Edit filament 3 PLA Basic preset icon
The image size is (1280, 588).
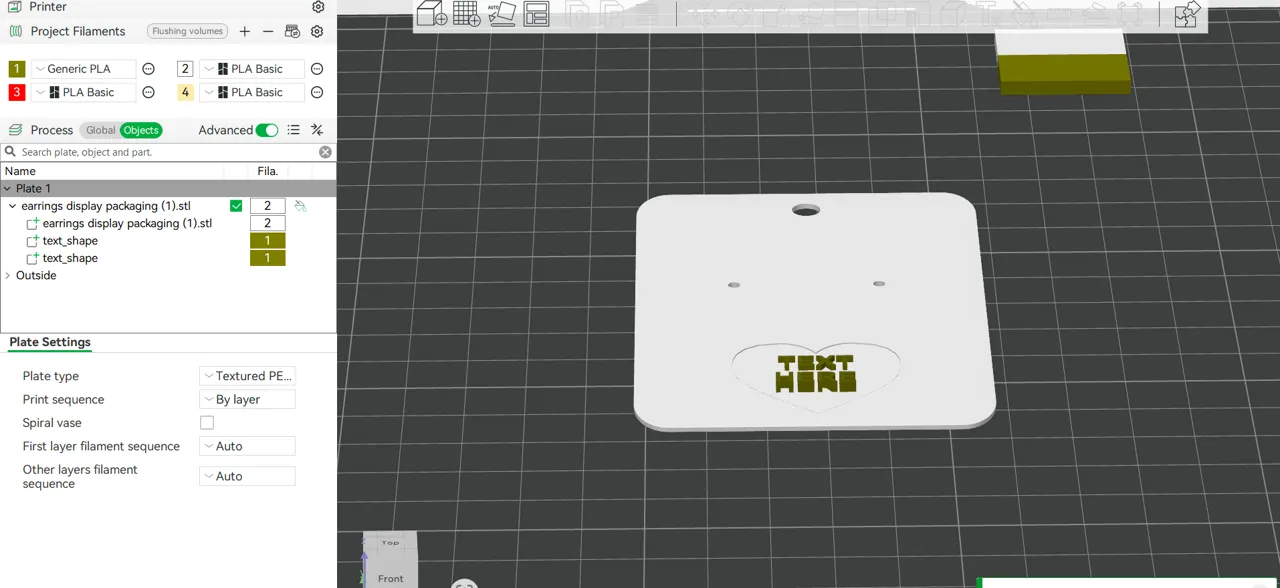pos(148,92)
